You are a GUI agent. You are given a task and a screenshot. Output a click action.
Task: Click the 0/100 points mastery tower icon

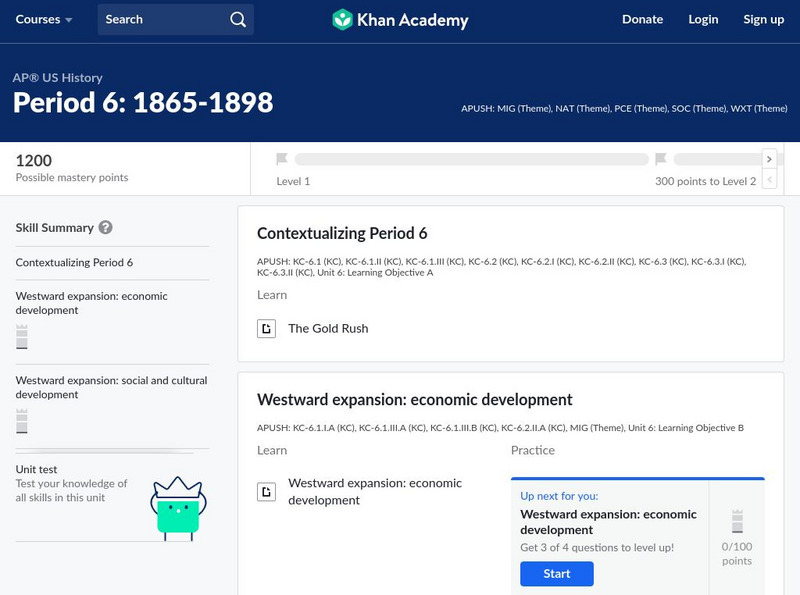738,522
